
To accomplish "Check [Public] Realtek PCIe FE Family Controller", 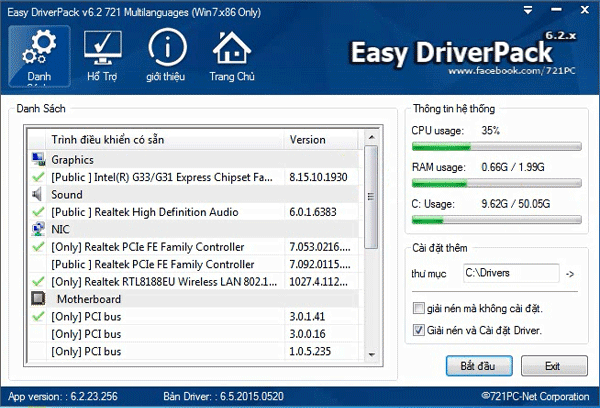I will [x=38, y=264].
